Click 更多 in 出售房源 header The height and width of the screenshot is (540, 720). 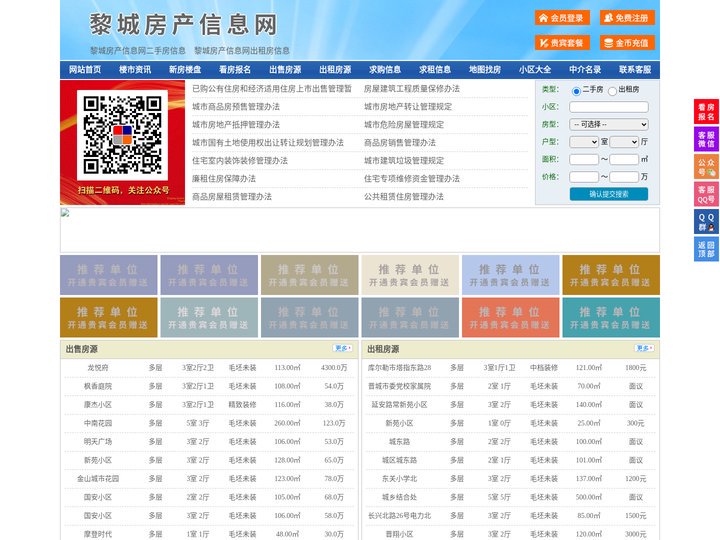(343, 349)
